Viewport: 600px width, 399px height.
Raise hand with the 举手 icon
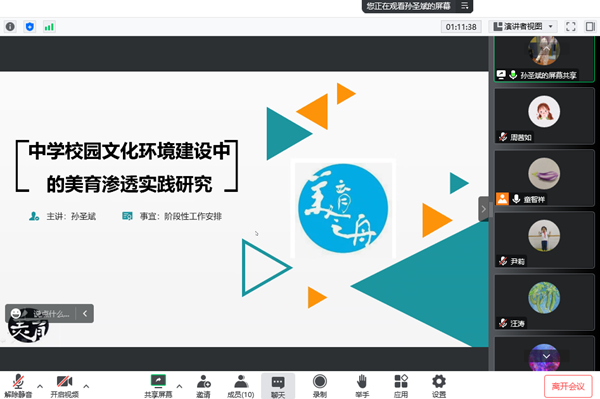(x=362, y=386)
